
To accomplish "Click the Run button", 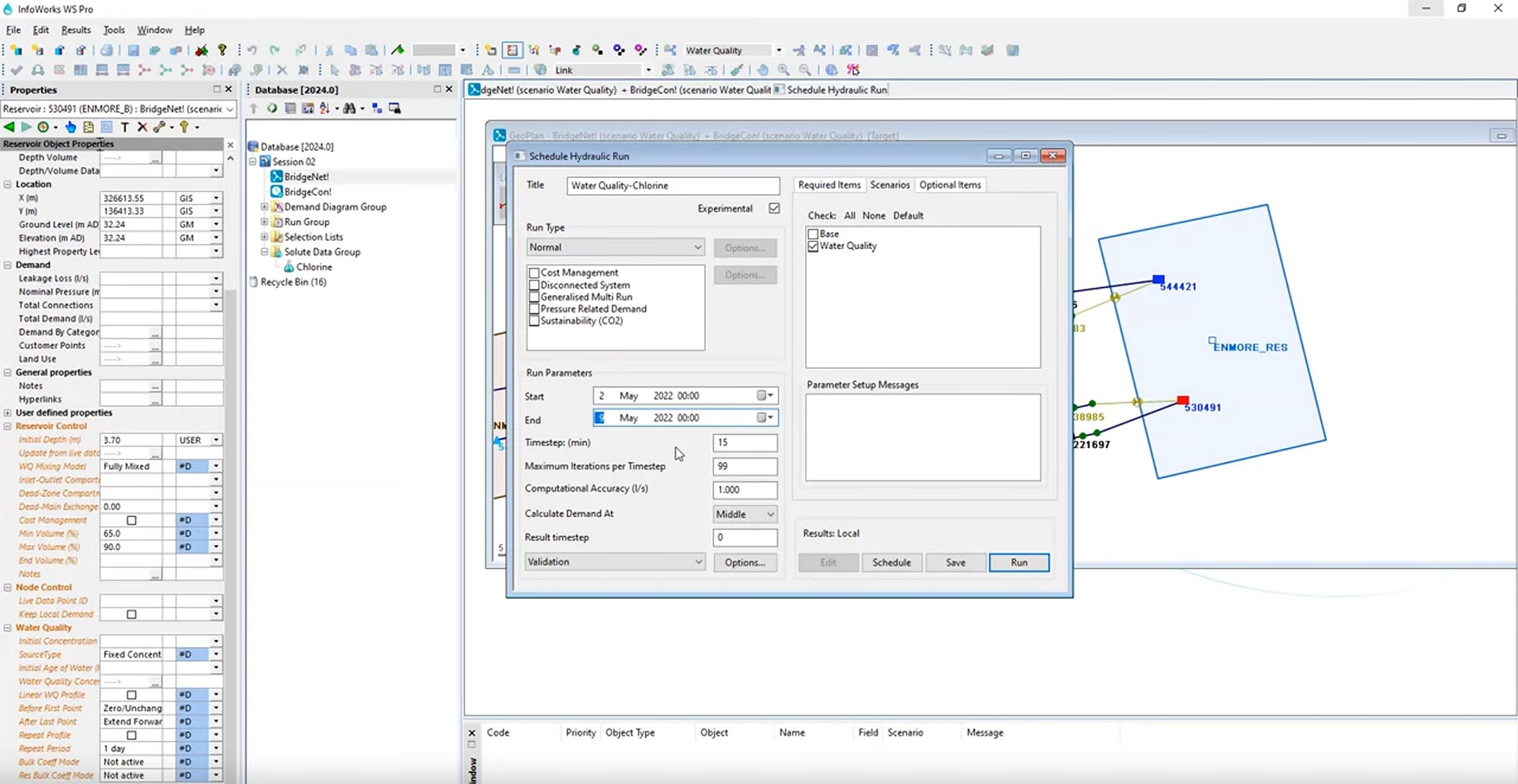I will [1018, 563].
